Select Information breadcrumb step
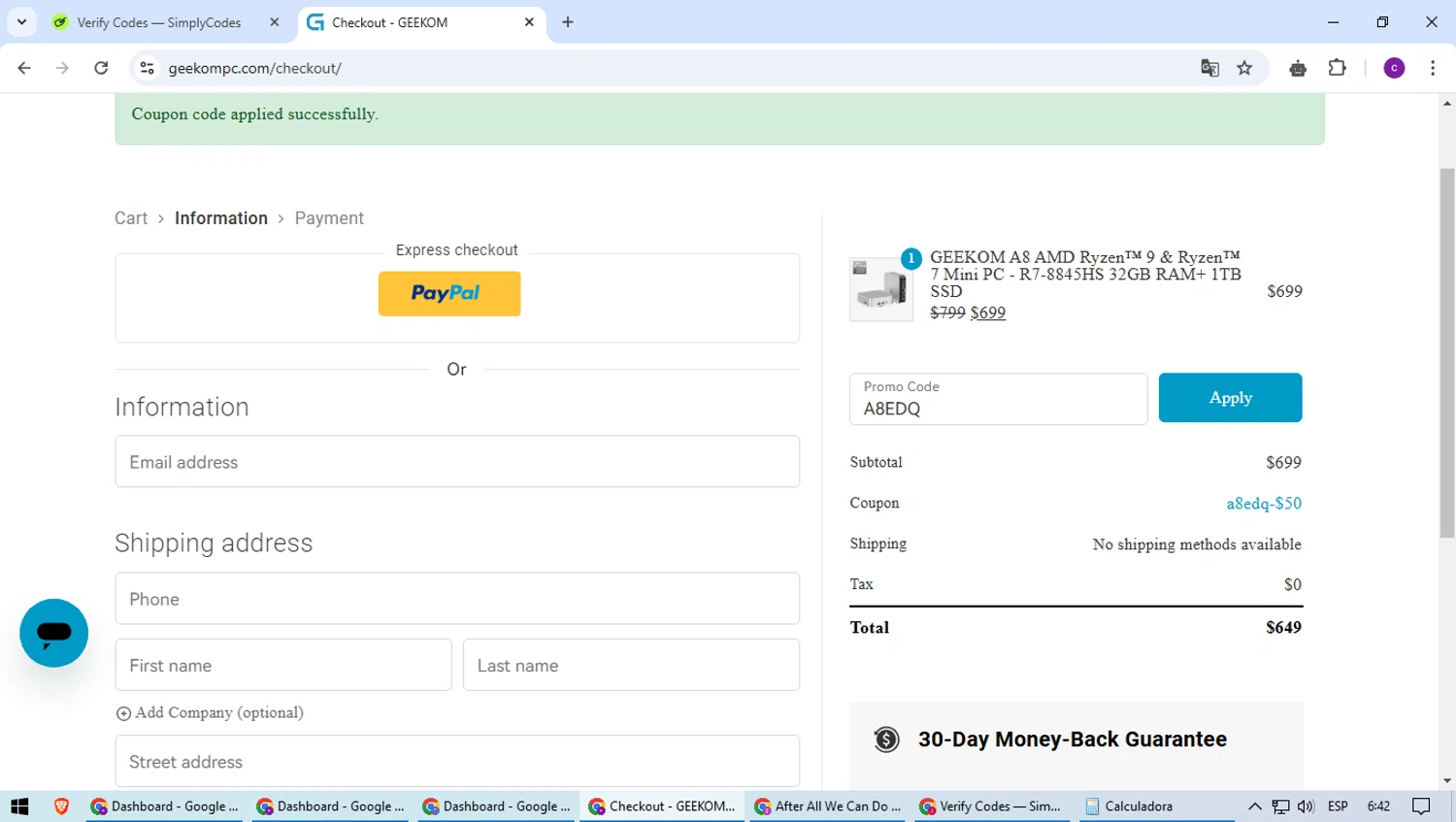 pyautogui.click(x=221, y=218)
